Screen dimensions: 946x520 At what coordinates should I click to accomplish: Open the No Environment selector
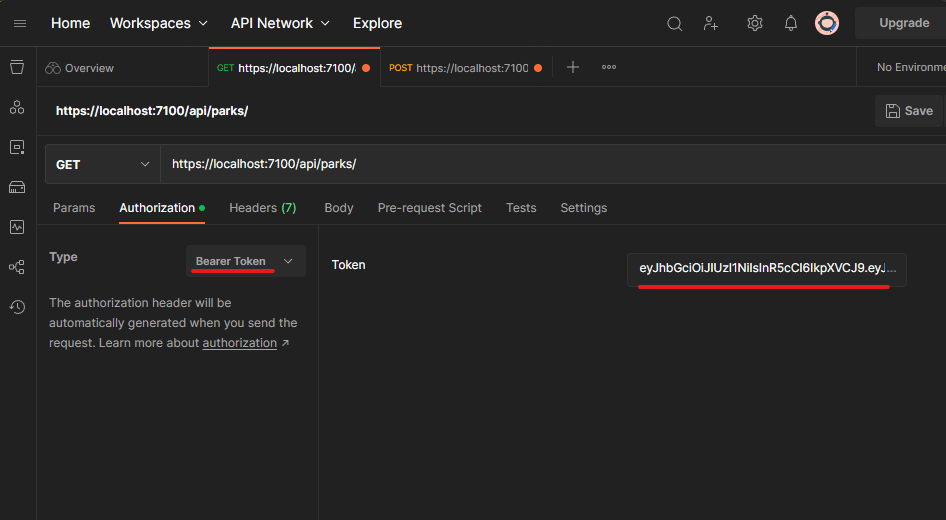point(911,68)
